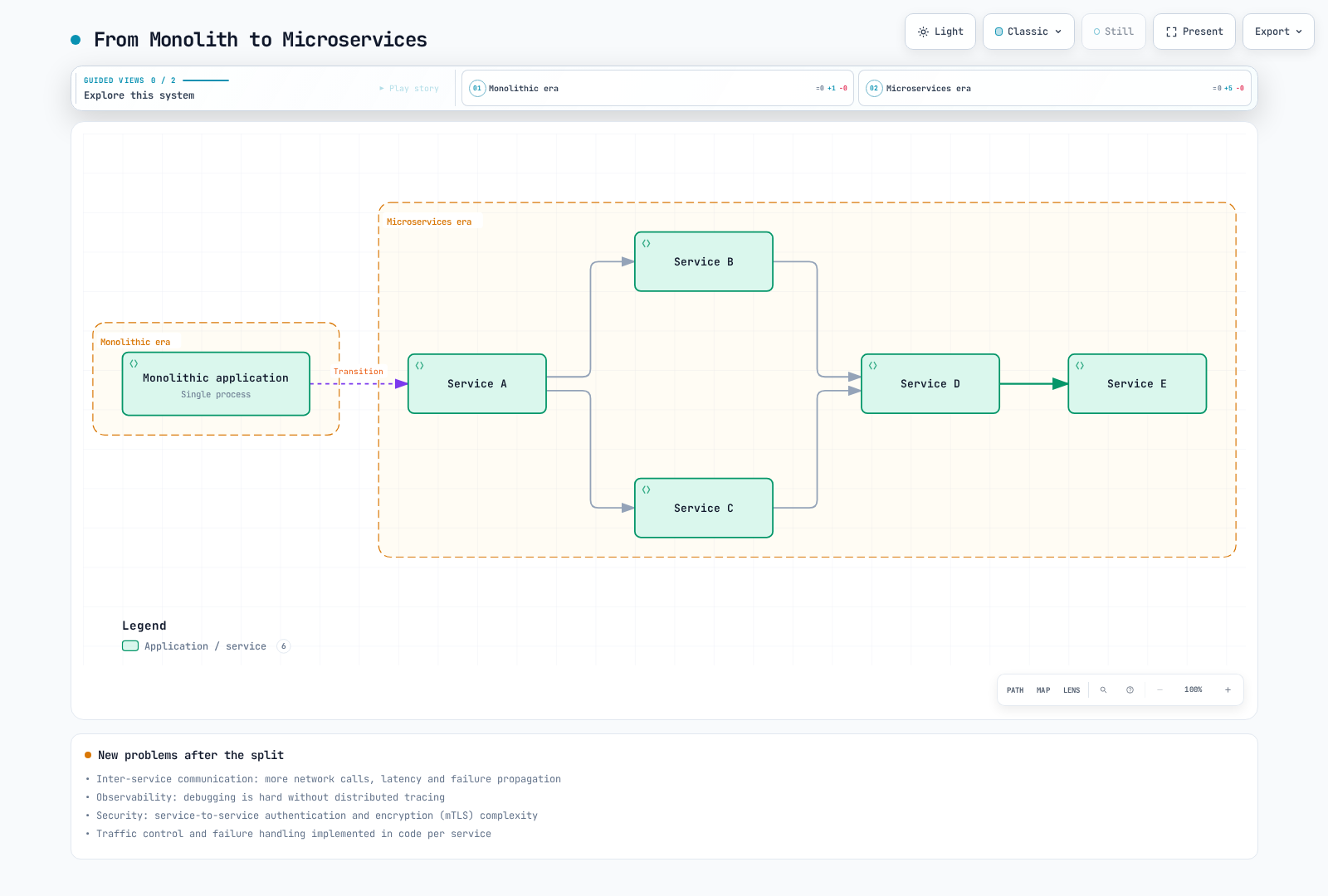The height and width of the screenshot is (896, 1328).
Task: Select the Service A node
Action: coord(477,383)
